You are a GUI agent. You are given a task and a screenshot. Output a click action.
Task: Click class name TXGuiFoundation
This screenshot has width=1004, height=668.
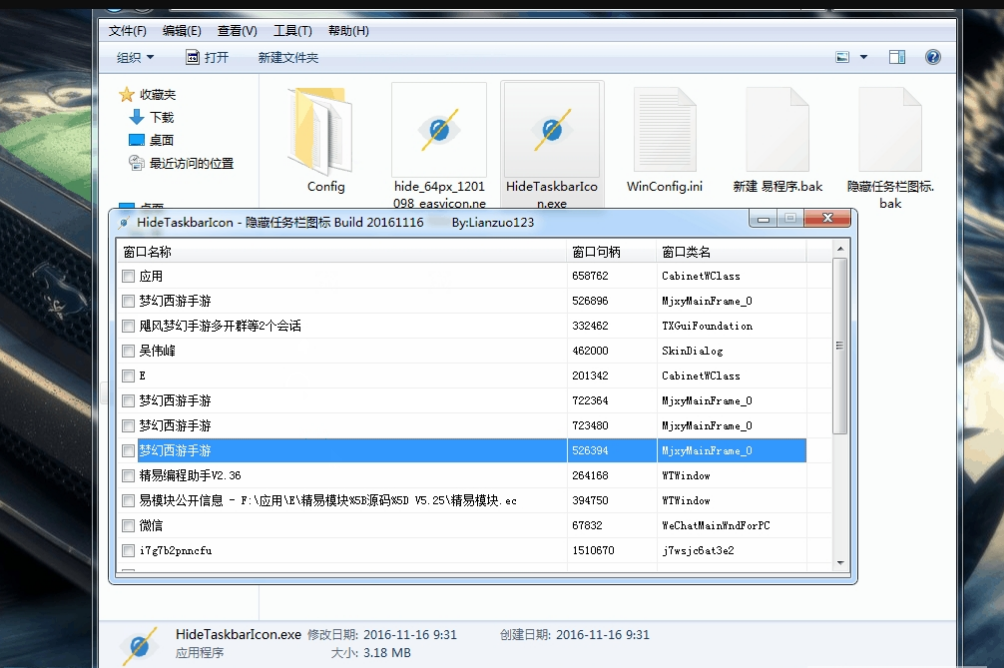pos(707,326)
